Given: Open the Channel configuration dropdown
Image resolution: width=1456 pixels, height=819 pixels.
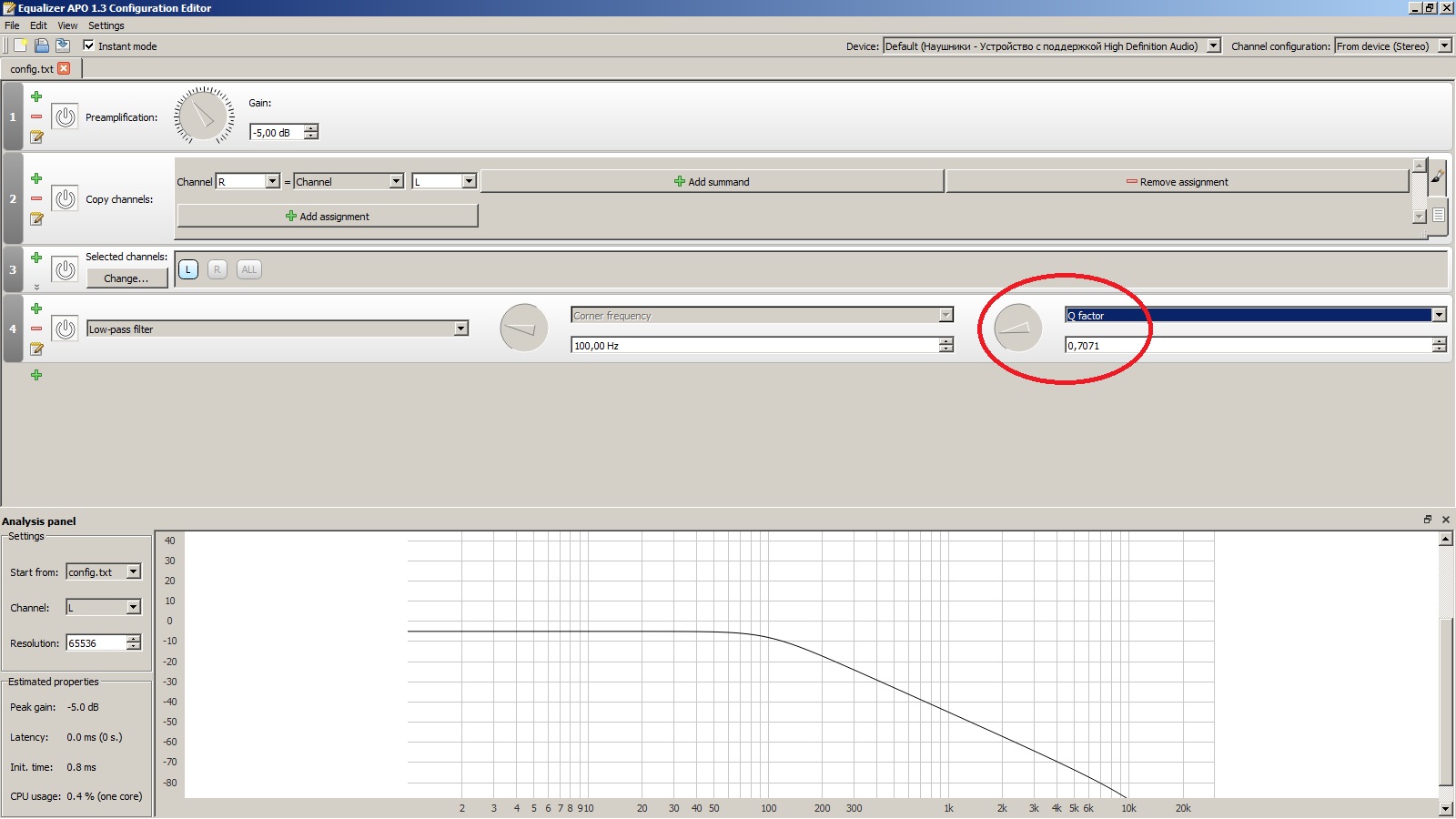Looking at the screenshot, I should coord(1392,45).
